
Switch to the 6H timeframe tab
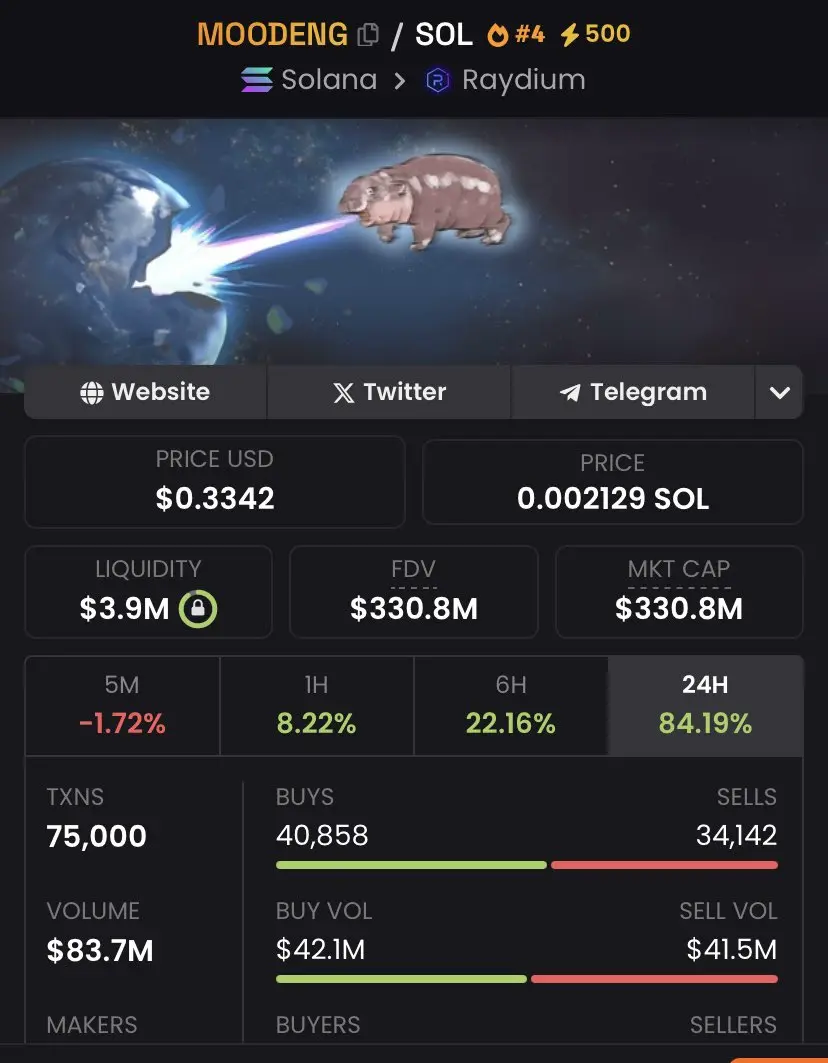point(511,705)
